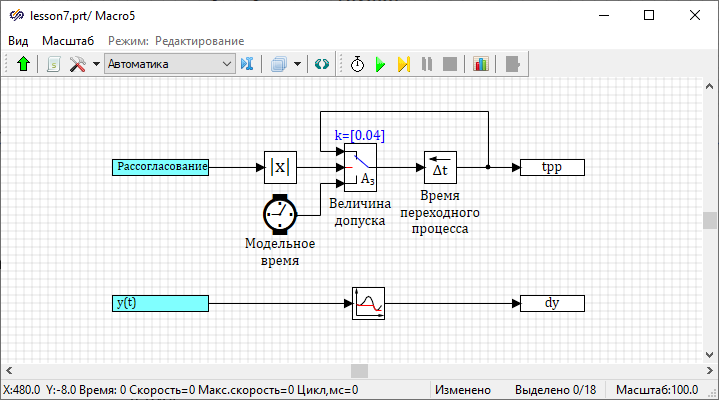Screen dimensions: 719x400
Task: Open the Автоматика library combo box
Action: click(x=169, y=64)
